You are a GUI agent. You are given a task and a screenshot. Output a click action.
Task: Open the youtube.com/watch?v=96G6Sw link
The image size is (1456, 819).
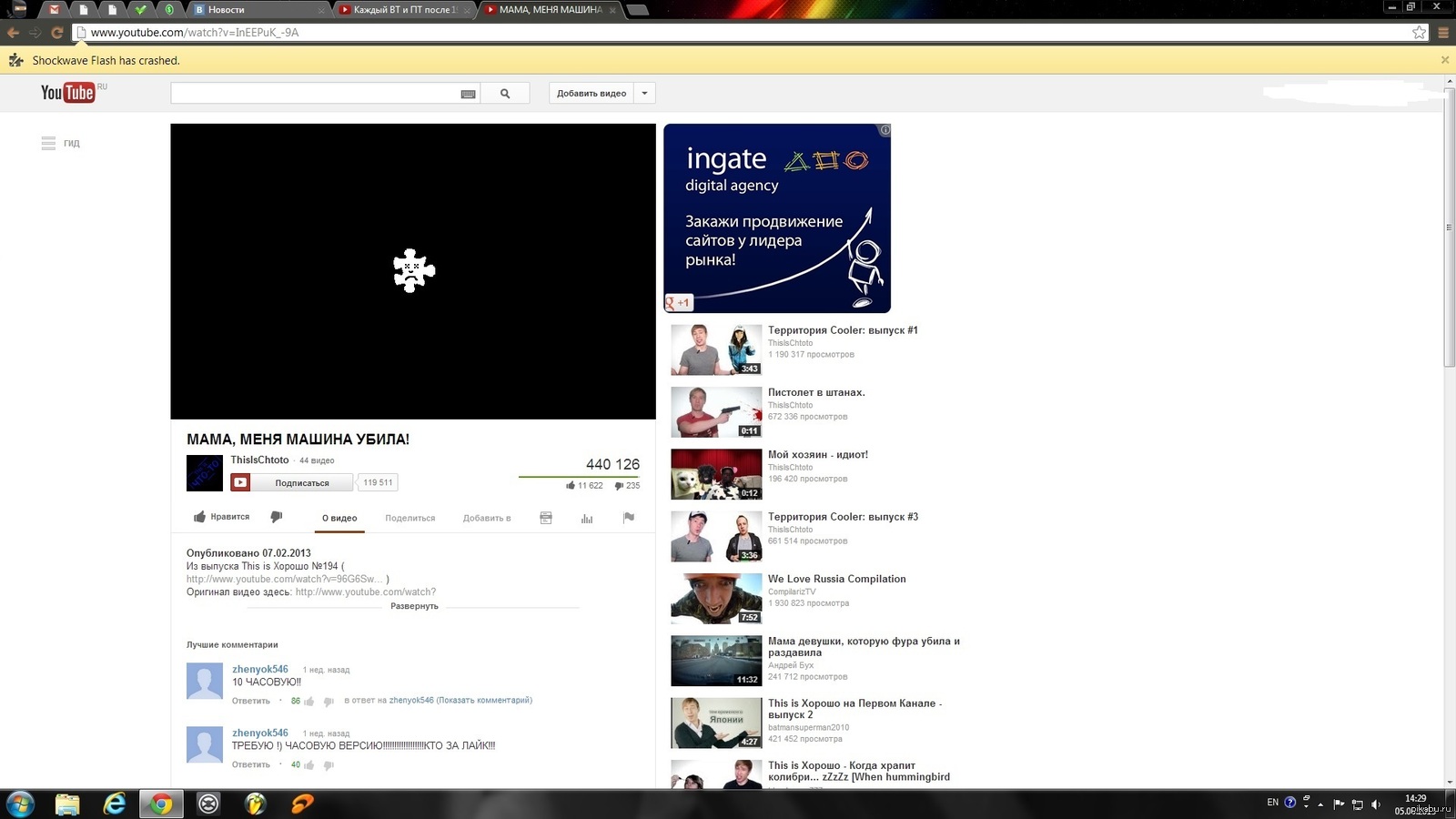click(x=285, y=579)
